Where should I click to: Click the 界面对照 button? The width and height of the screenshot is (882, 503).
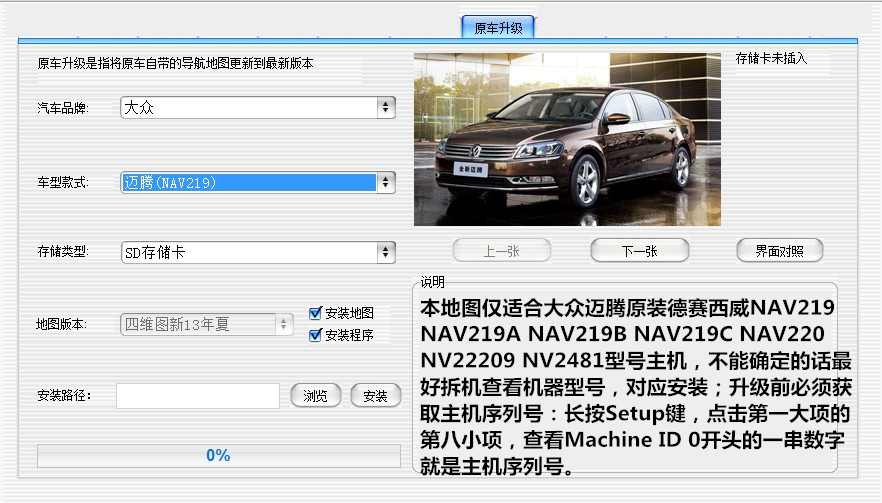pyautogui.click(x=780, y=251)
